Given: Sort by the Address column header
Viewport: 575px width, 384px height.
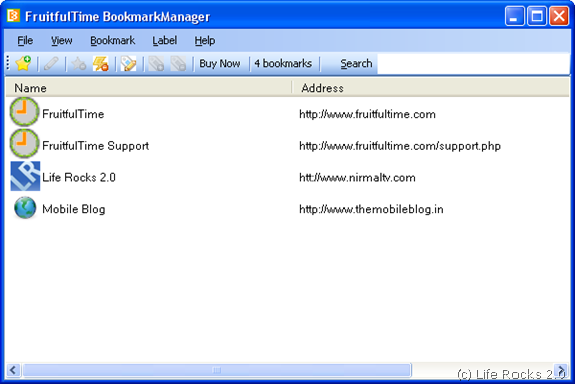Looking at the screenshot, I should (x=431, y=88).
